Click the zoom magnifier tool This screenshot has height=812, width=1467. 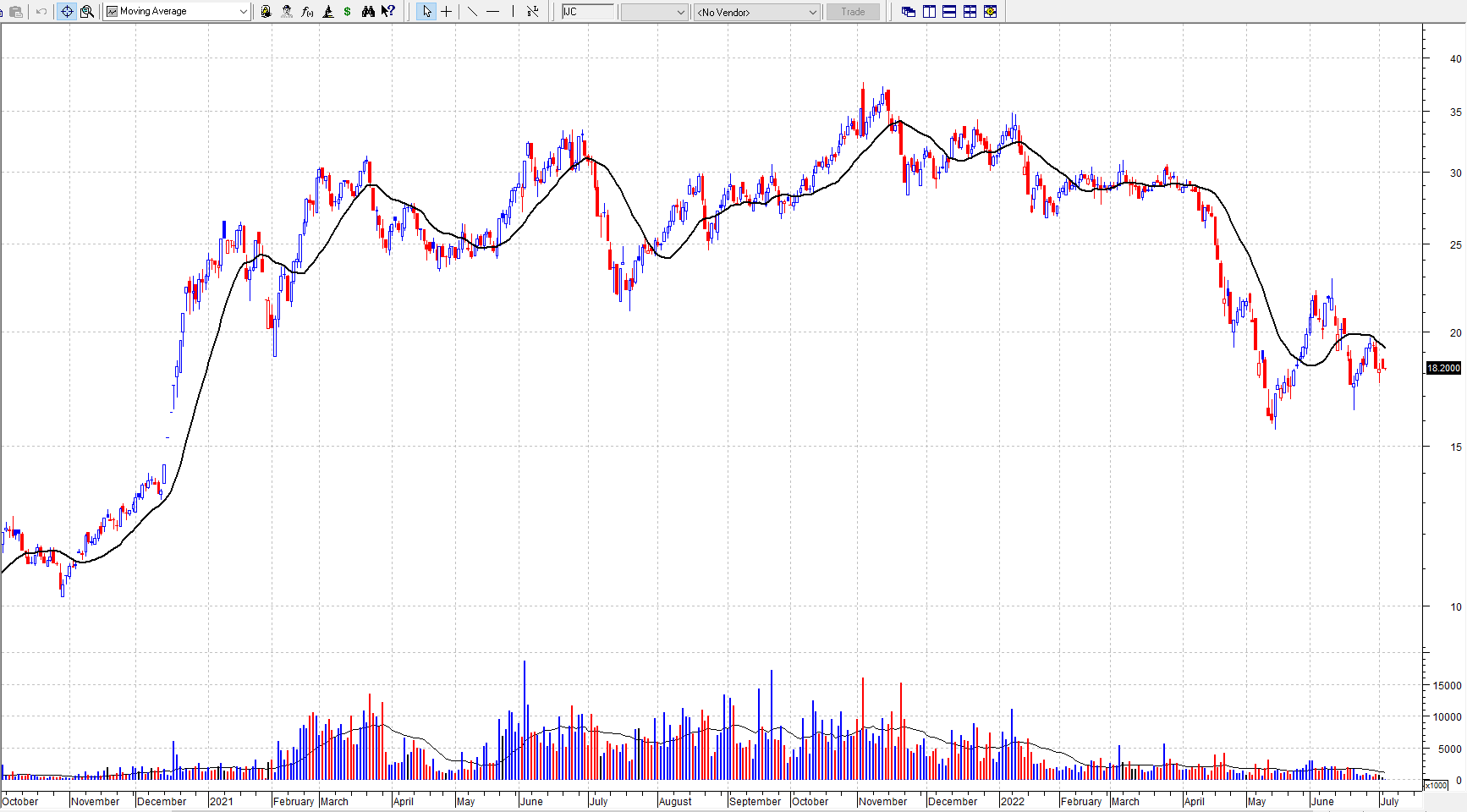[x=86, y=12]
